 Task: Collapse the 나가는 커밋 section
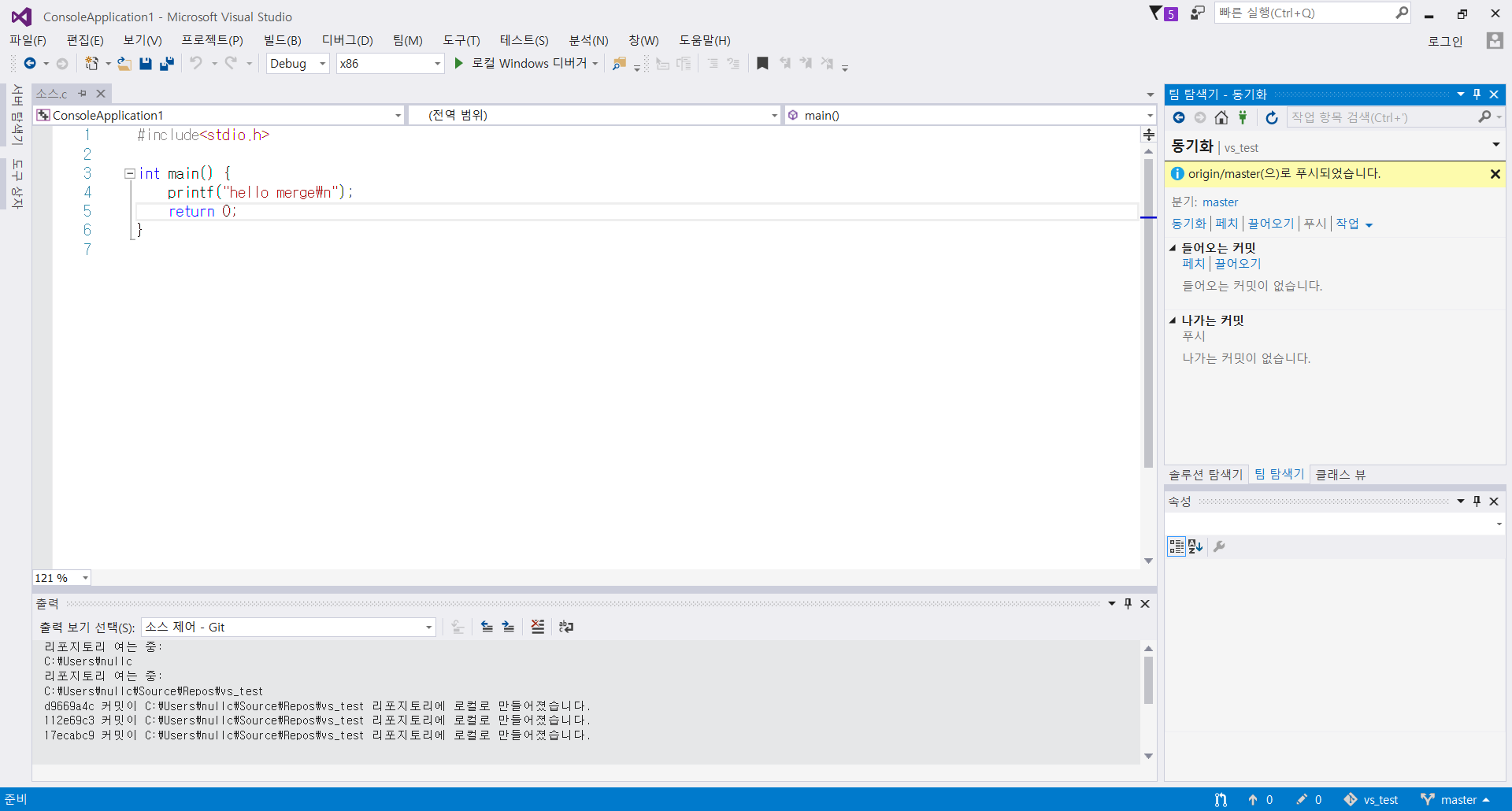pos(1173,320)
